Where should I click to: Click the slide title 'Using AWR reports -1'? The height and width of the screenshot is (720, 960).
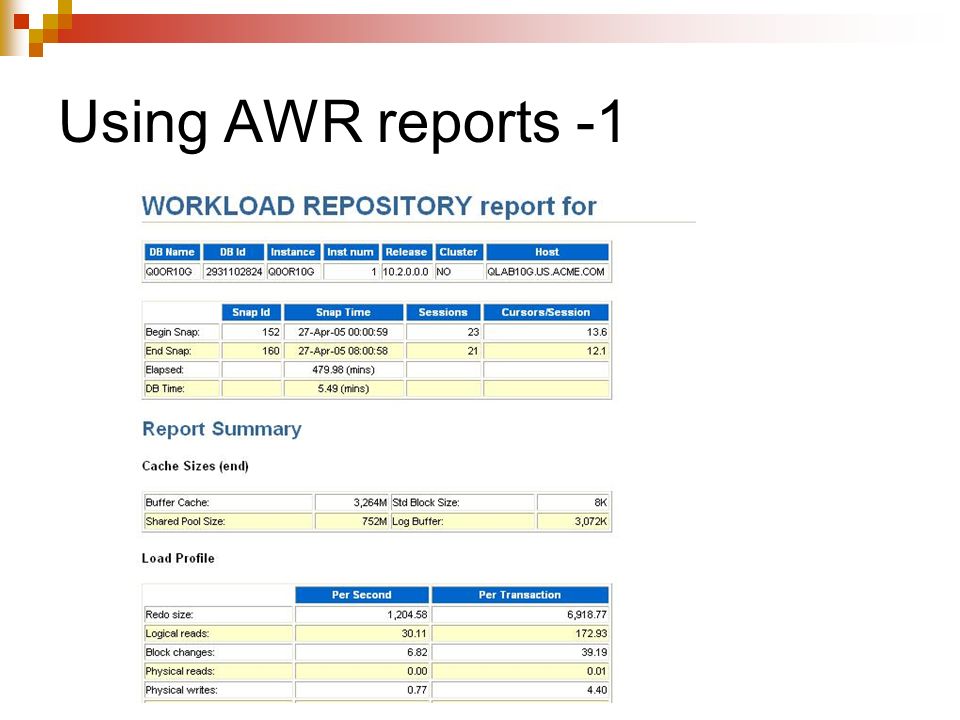tap(341, 122)
